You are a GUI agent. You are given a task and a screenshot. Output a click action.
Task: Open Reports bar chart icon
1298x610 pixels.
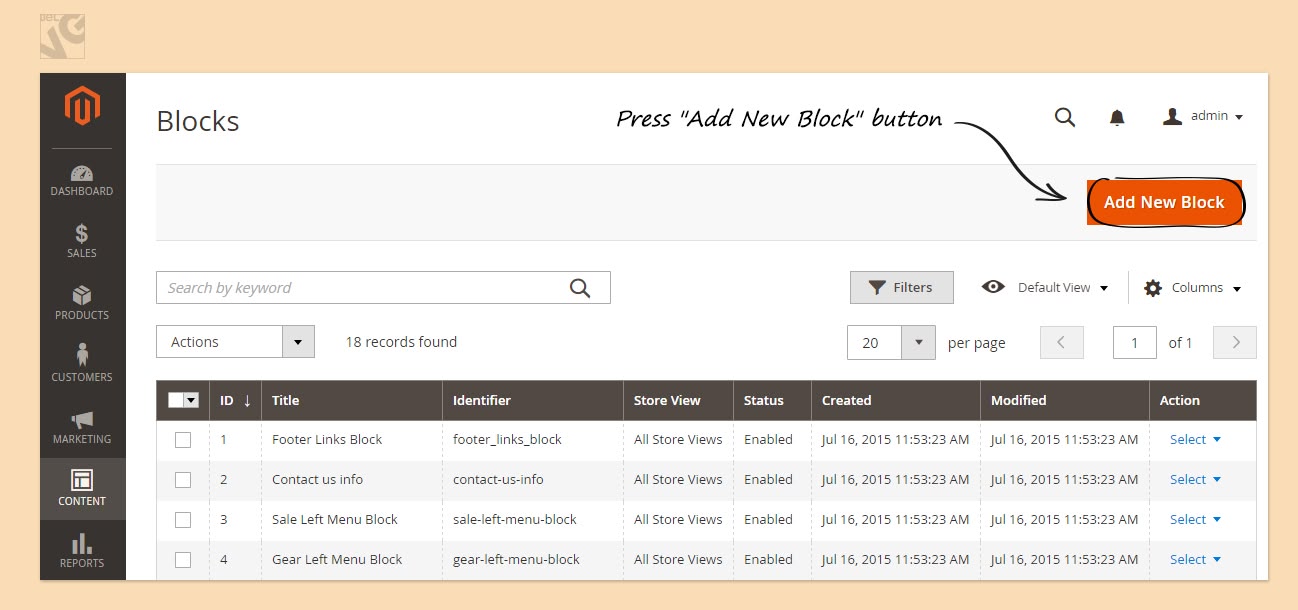[82, 544]
